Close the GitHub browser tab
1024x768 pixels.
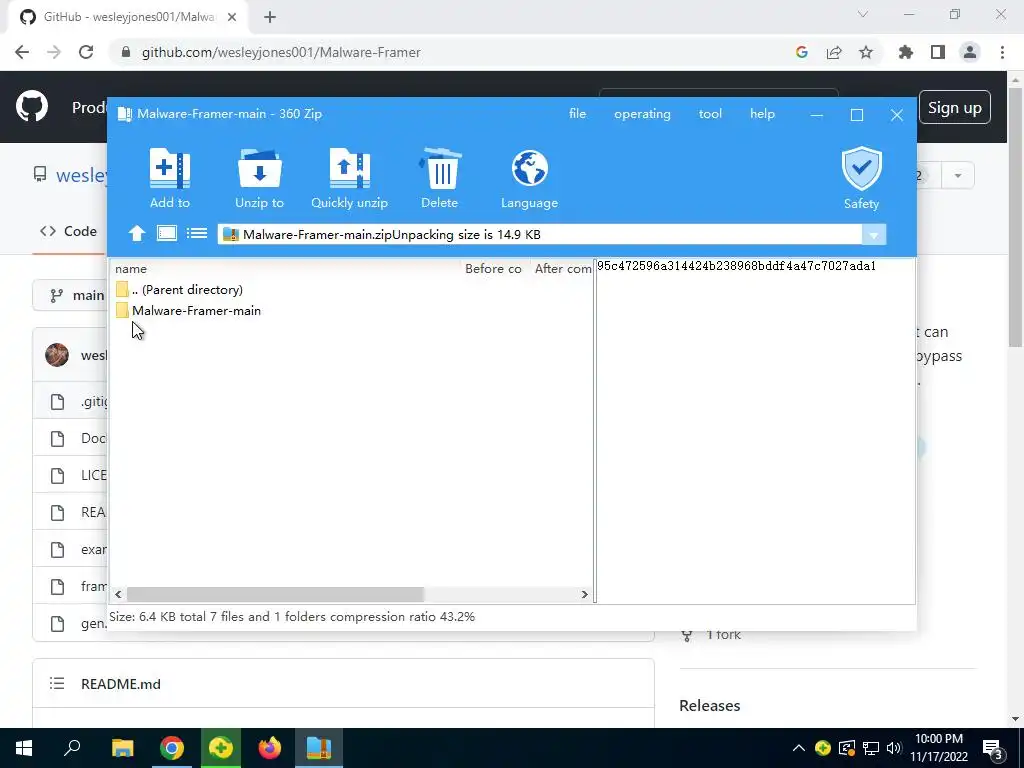coord(232,17)
